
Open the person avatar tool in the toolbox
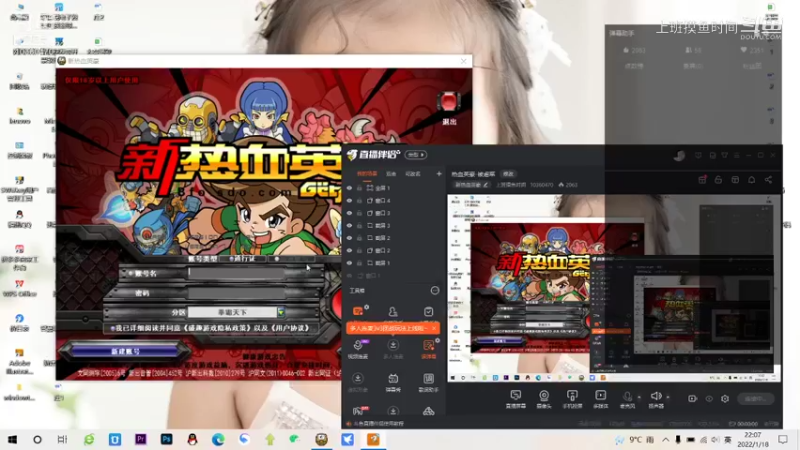coord(393,311)
